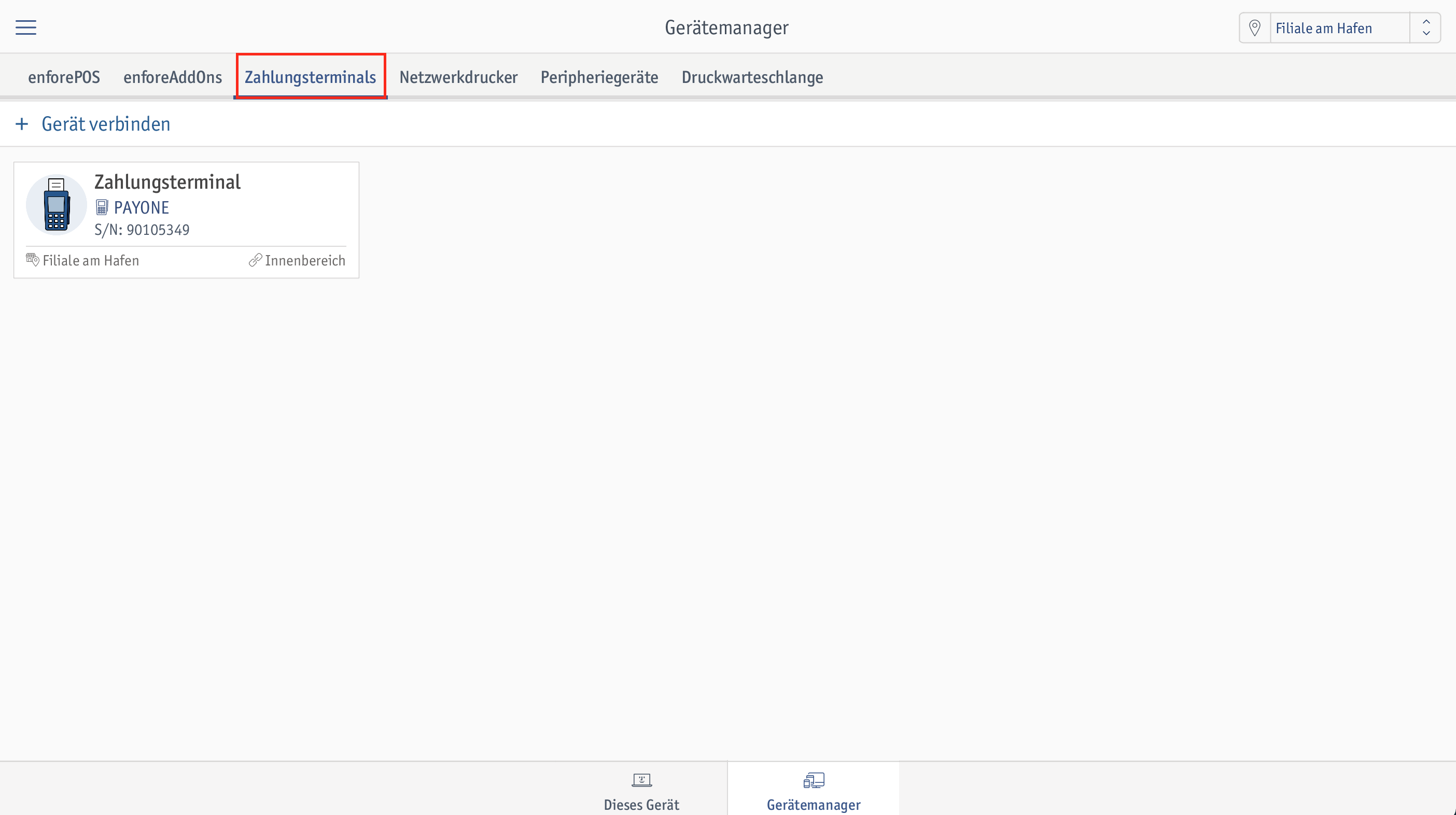Click the Dieses Gerät laptop icon
Image resolution: width=1456 pixels, height=815 pixels.
pos(641,781)
